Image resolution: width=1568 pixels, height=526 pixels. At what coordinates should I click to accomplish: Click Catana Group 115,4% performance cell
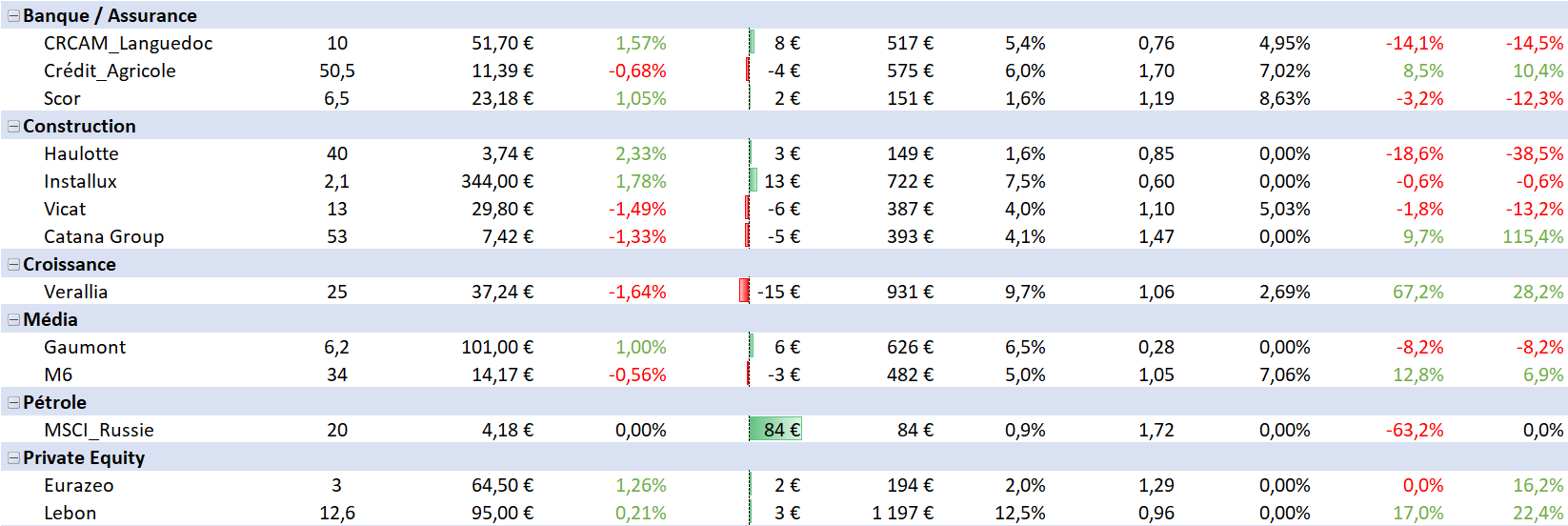pos(1532,237)
